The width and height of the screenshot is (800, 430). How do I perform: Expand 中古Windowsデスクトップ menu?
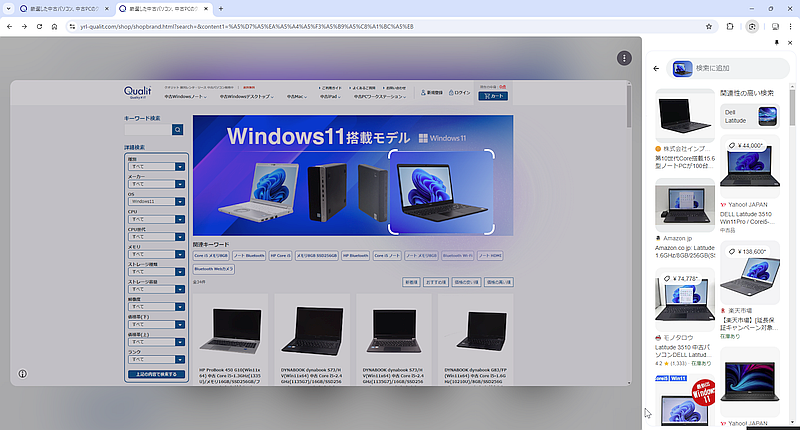point(247,96)
